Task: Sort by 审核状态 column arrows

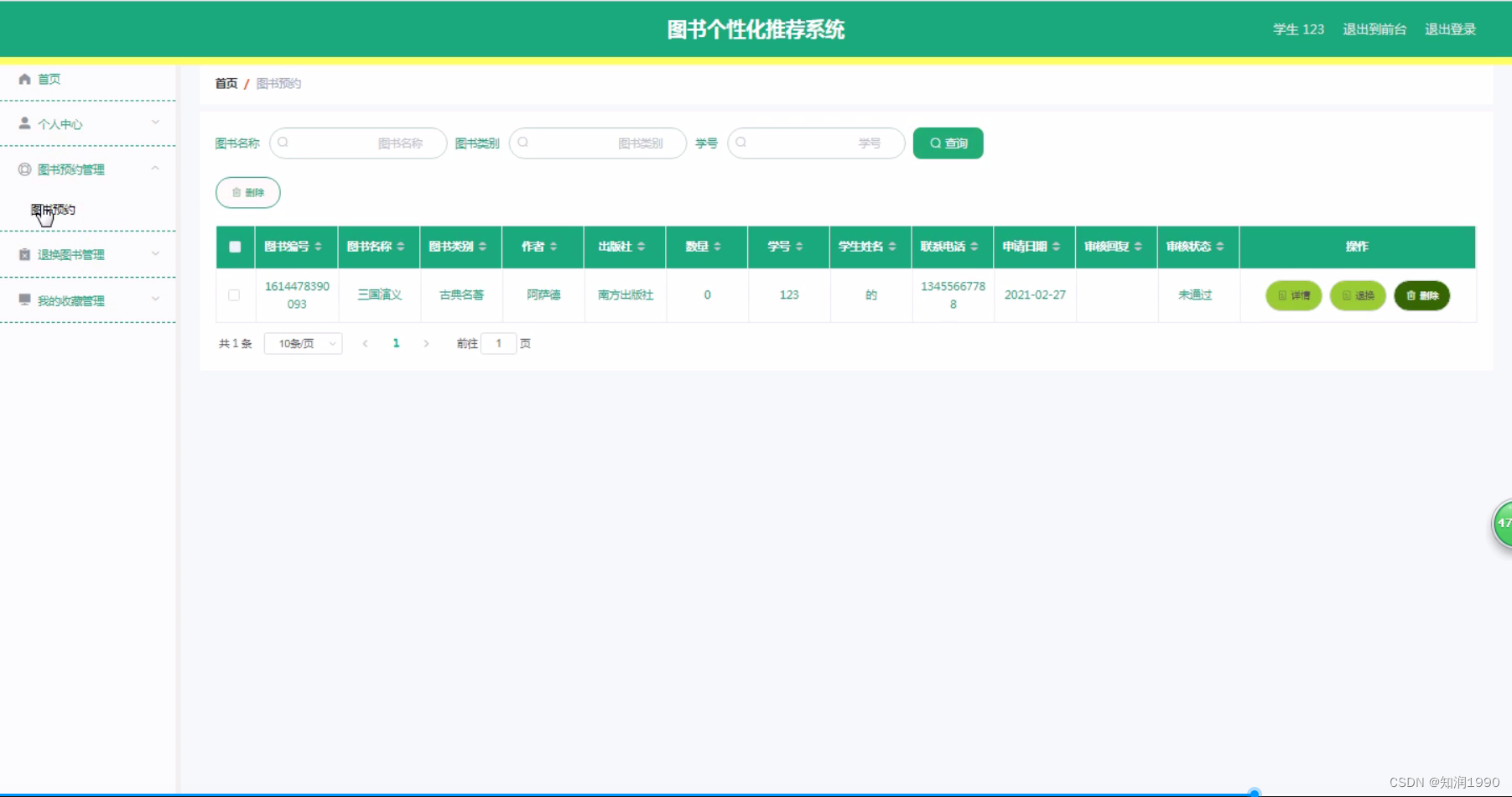Action: point(1220,247)
